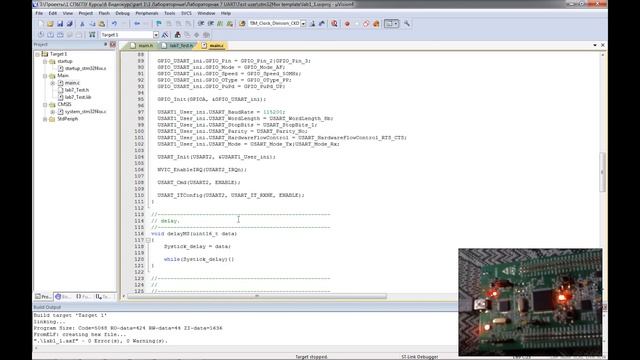
Task: Open a file using the toolbar icon
Action: pyautogui.click(x=50, y=24)
